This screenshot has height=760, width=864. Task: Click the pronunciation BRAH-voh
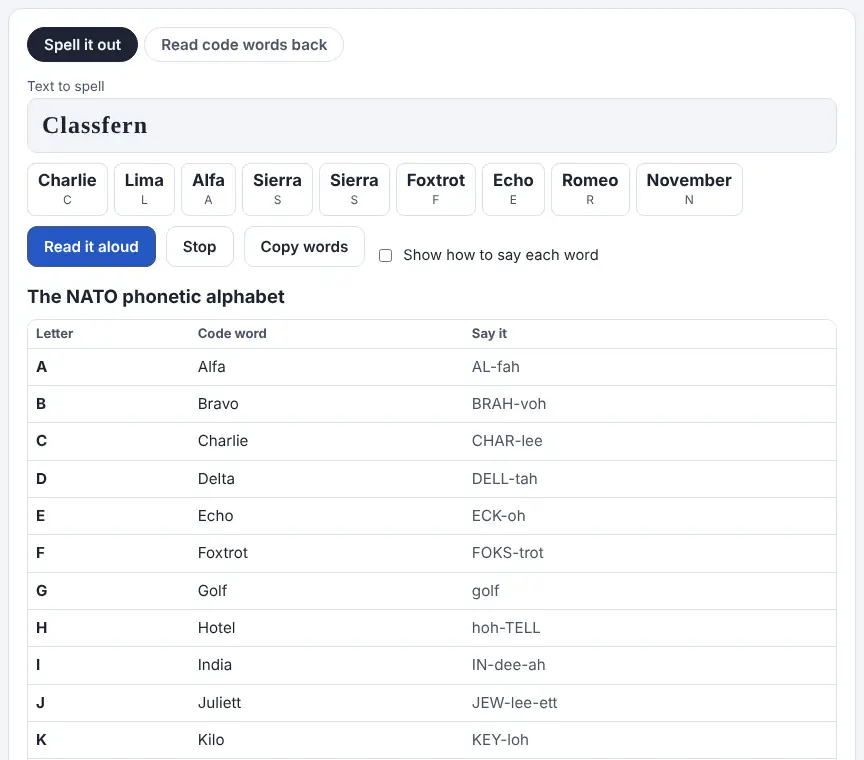tap(509, 404)
